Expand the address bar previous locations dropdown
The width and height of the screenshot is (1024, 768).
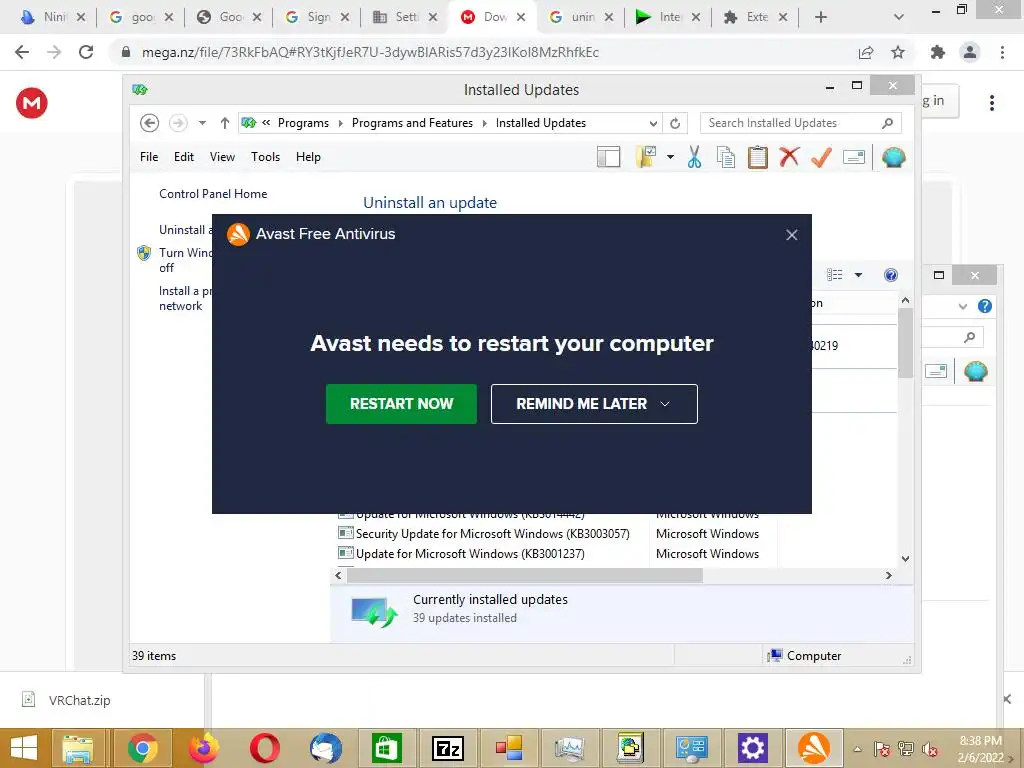(652, 123)
